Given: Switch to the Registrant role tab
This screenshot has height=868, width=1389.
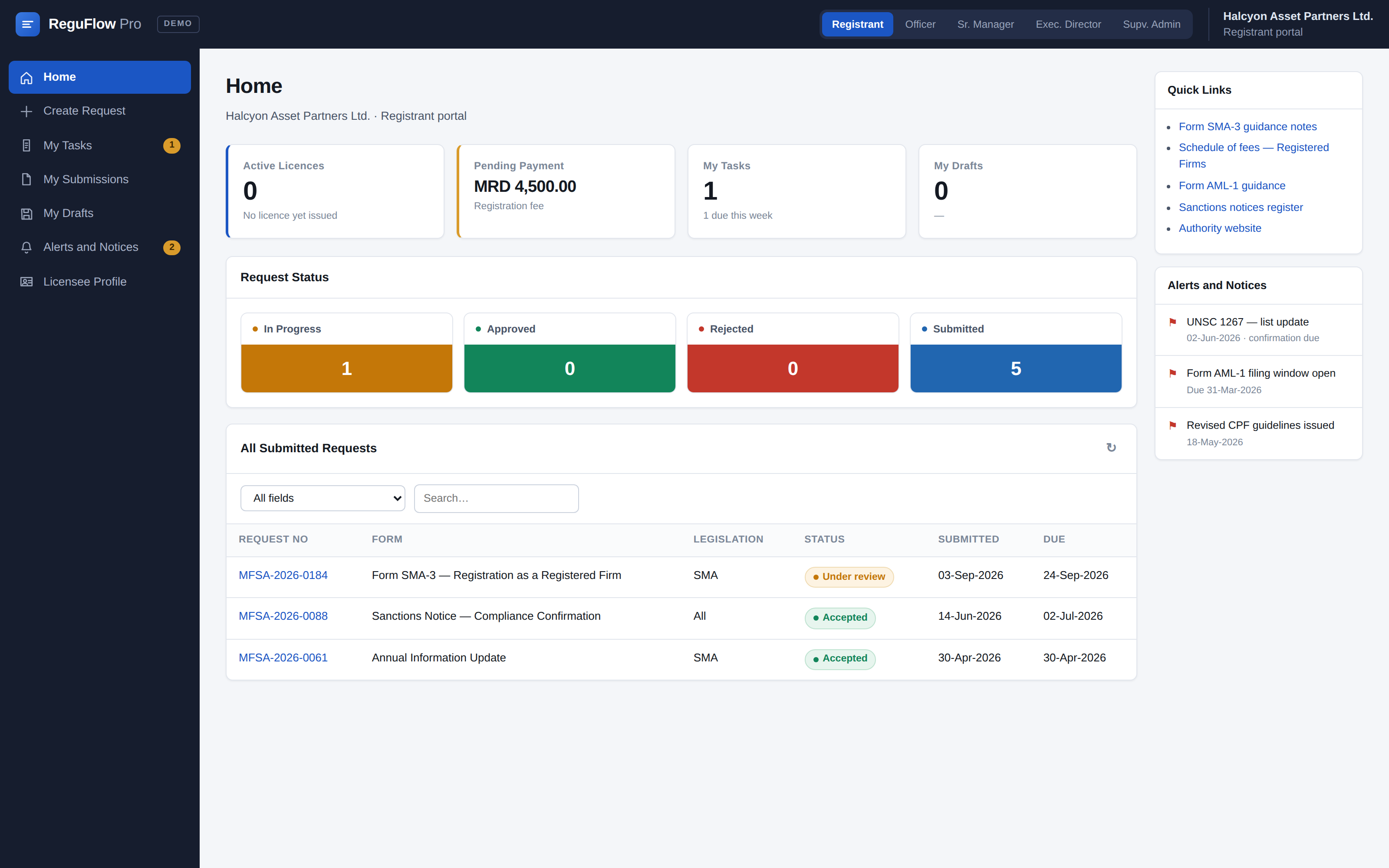Looking at the screenshot, I should coord(858,24).
